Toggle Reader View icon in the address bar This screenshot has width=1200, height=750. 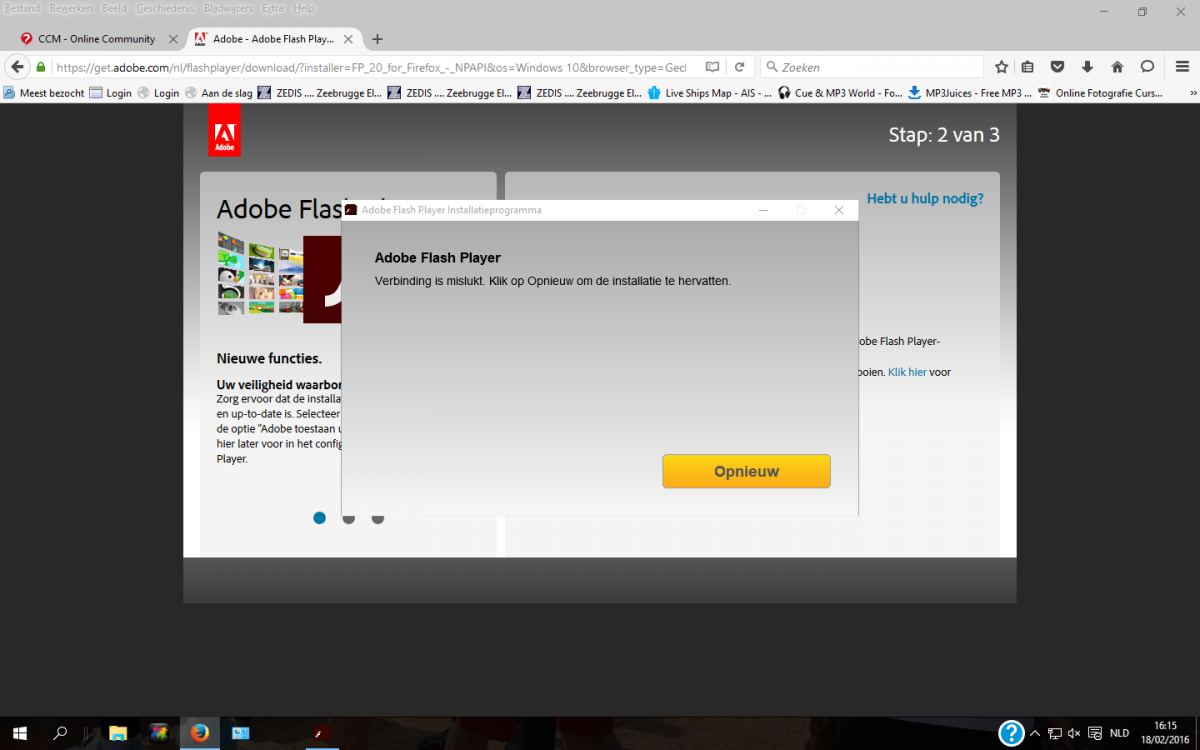(712, 67)
